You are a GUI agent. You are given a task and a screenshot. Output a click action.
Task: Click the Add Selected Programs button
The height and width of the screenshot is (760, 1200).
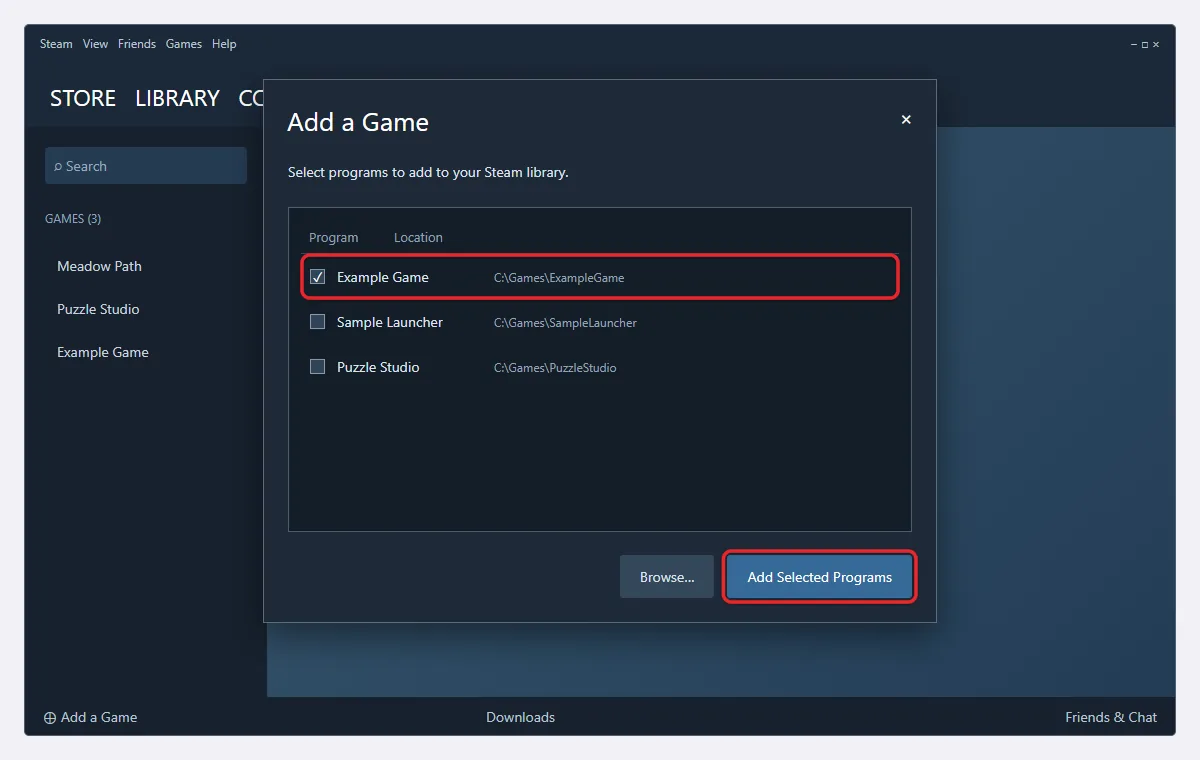click(819, 577)
